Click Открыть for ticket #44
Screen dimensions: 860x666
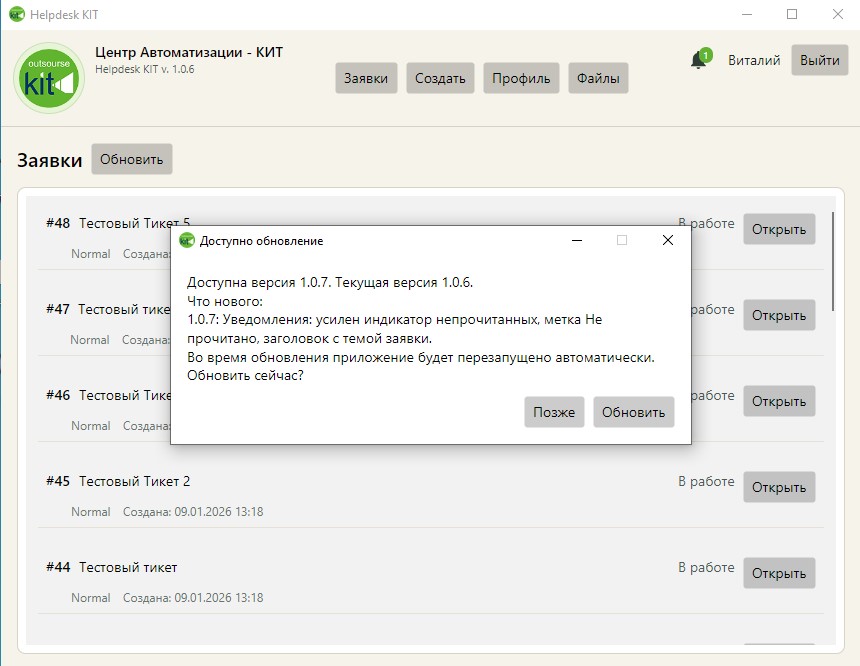tap(778, 573)
